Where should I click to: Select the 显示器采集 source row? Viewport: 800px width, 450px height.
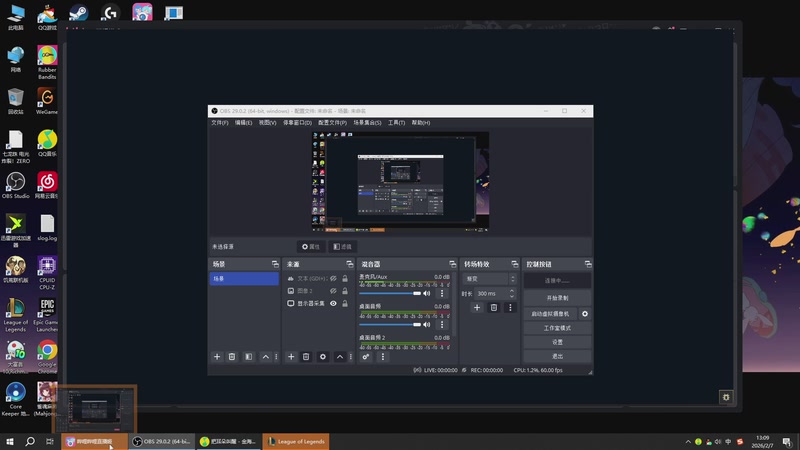point(318,304)
